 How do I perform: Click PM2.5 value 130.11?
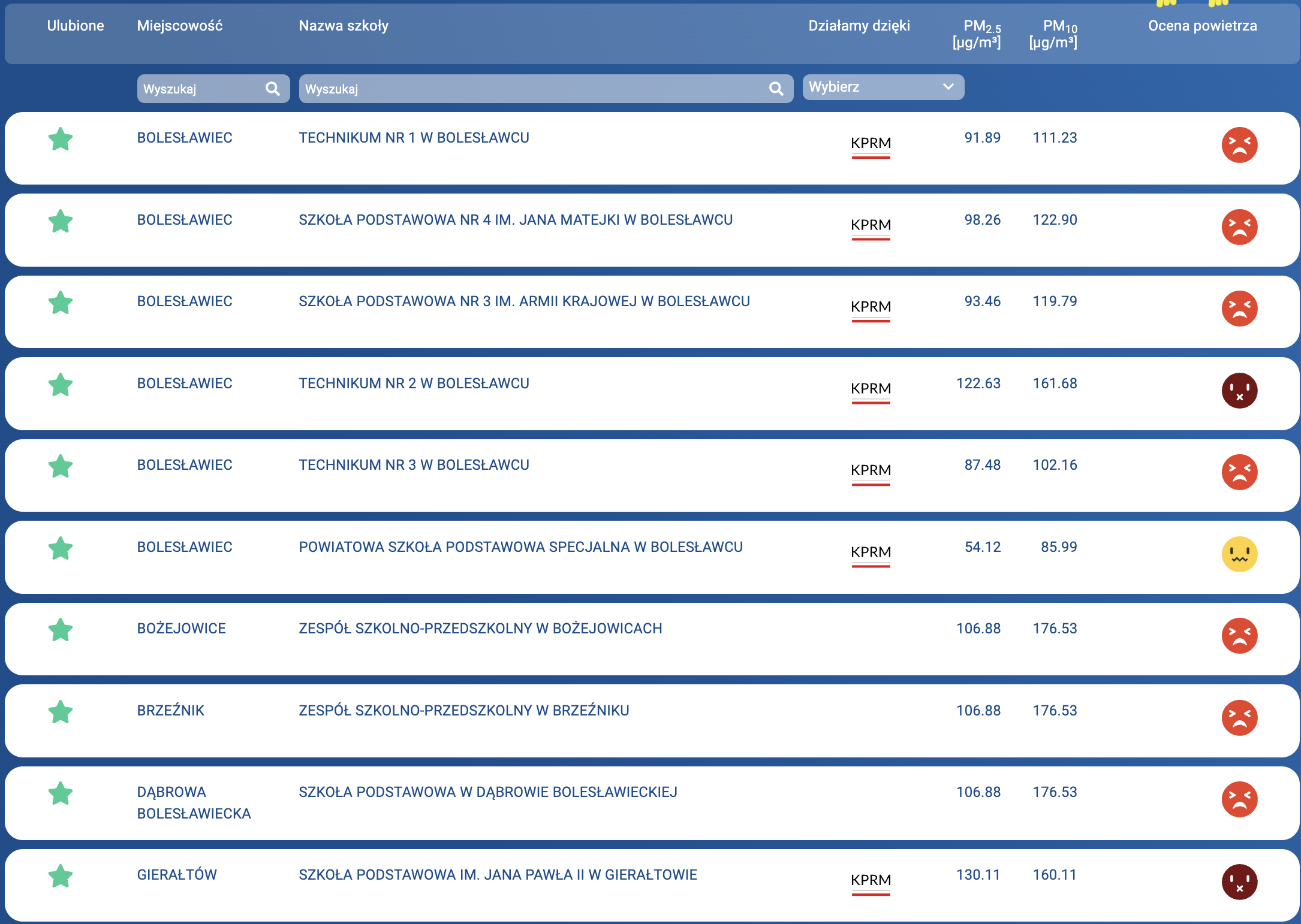[x=978, y=875]
